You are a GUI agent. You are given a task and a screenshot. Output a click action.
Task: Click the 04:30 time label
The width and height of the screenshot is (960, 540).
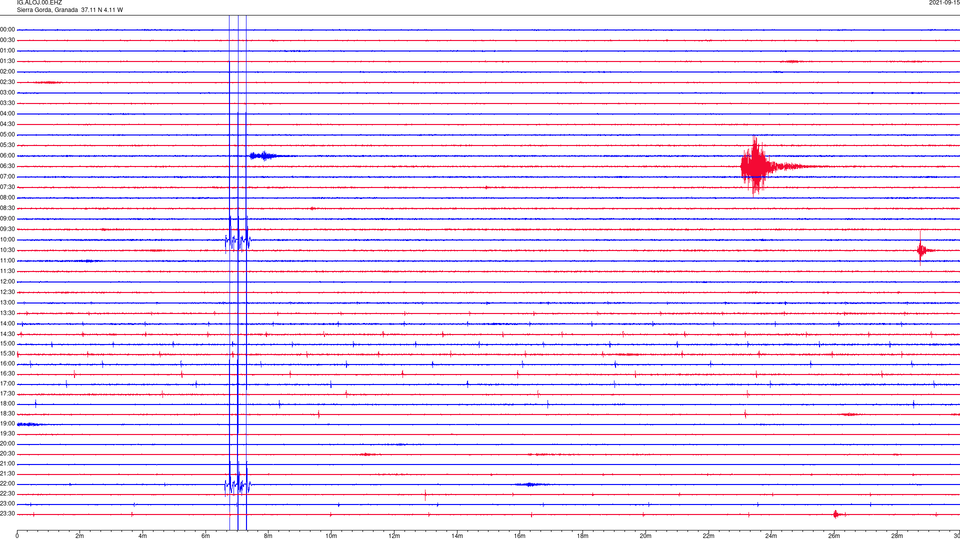pos(7,124)
